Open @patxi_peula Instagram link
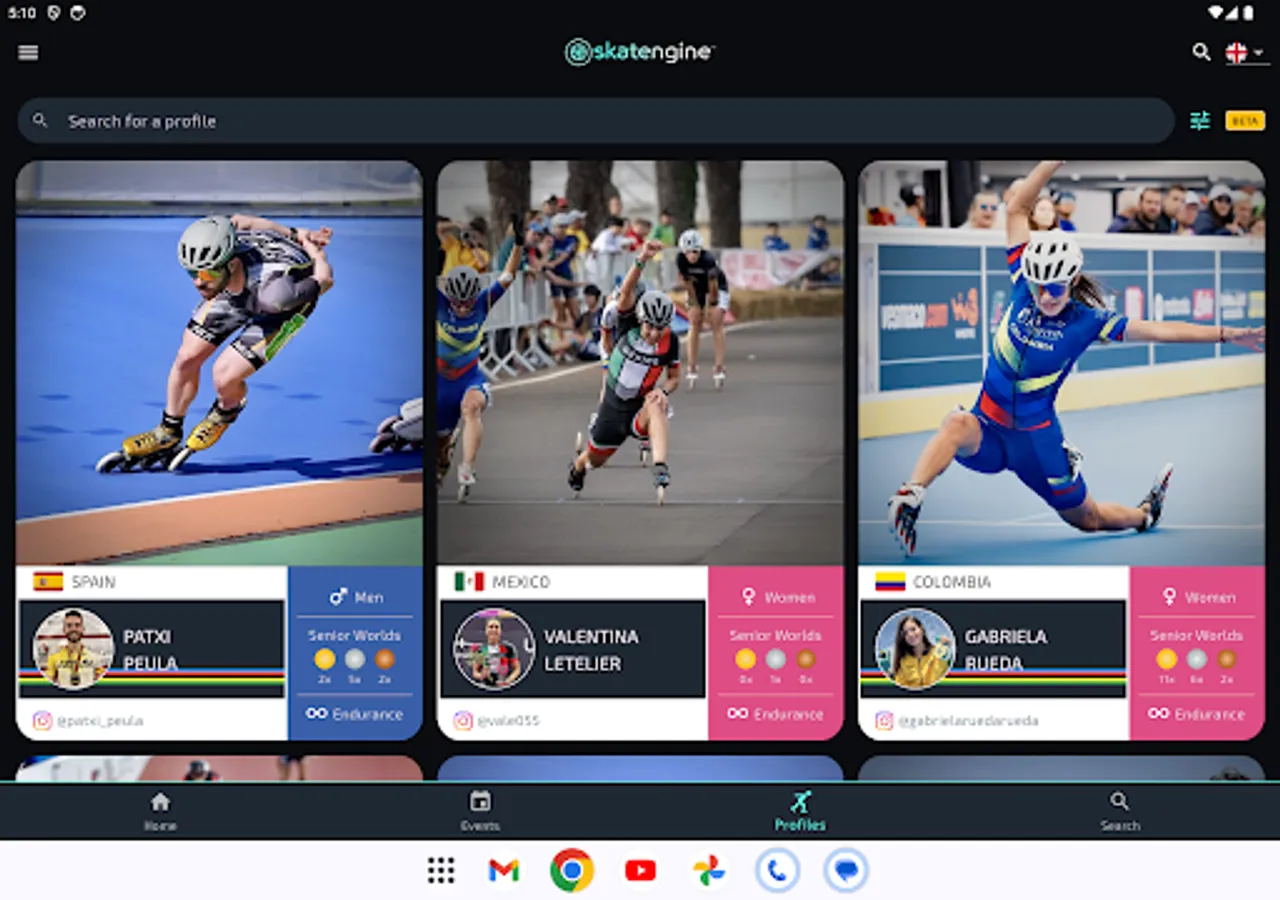Viewport: 1280px width, 900px height. pyautogui.click(x=100, y=720)
